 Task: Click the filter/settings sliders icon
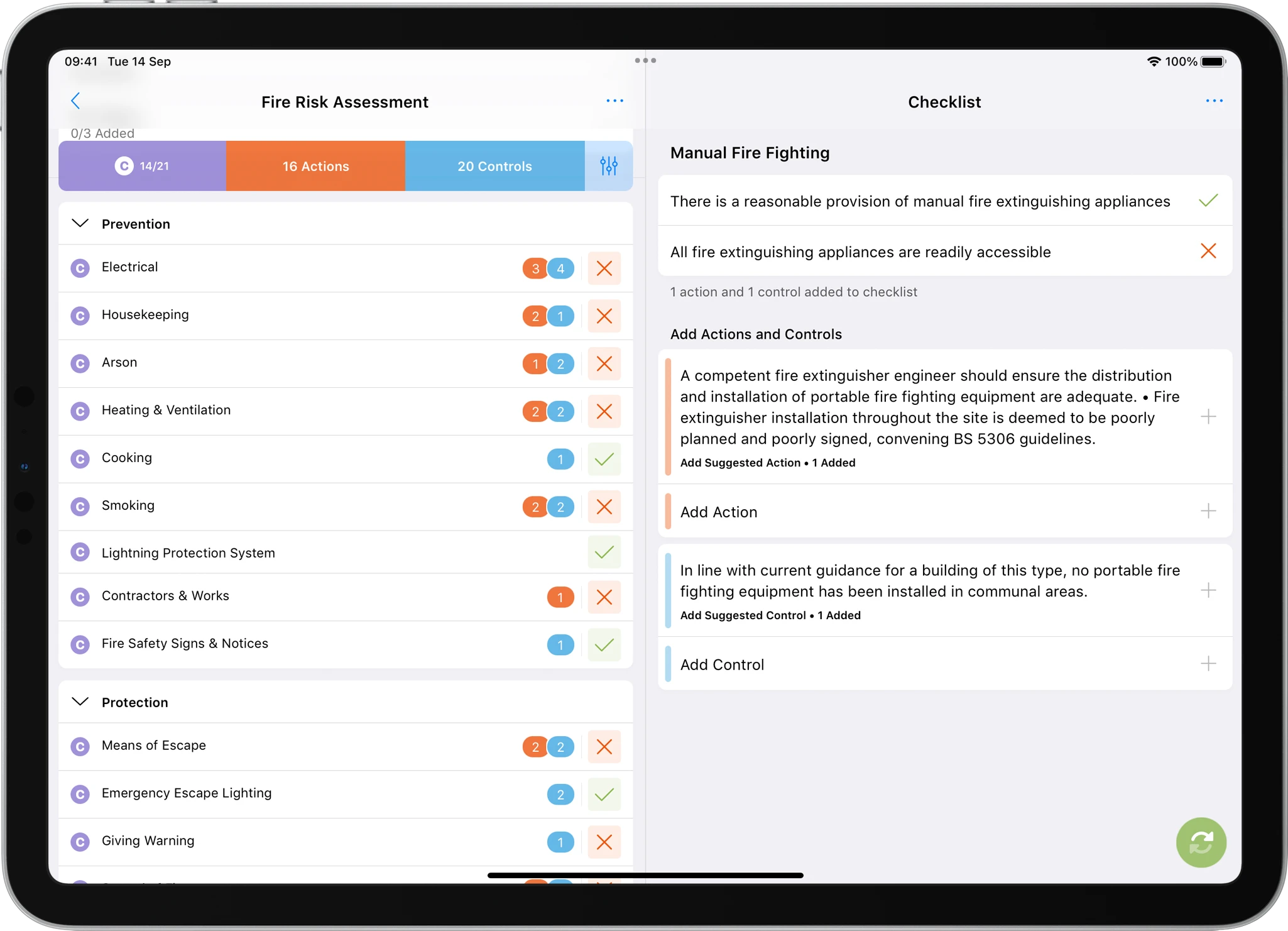(x=609, y=166)
